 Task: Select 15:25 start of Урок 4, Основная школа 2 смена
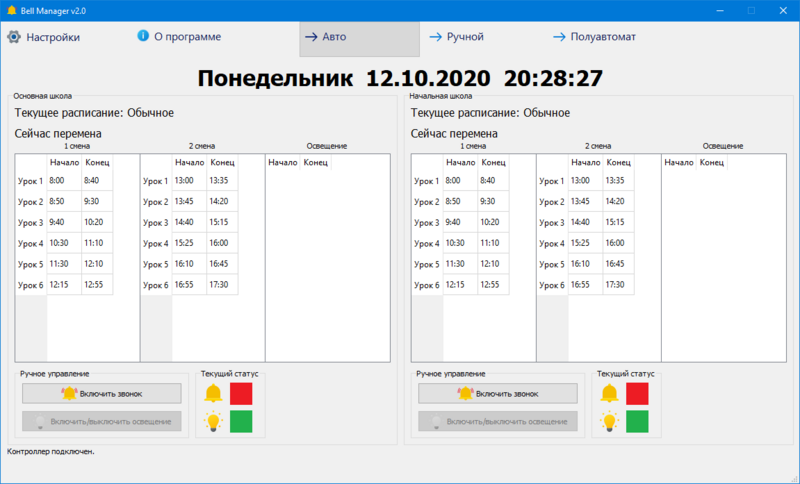click(189, 243)
